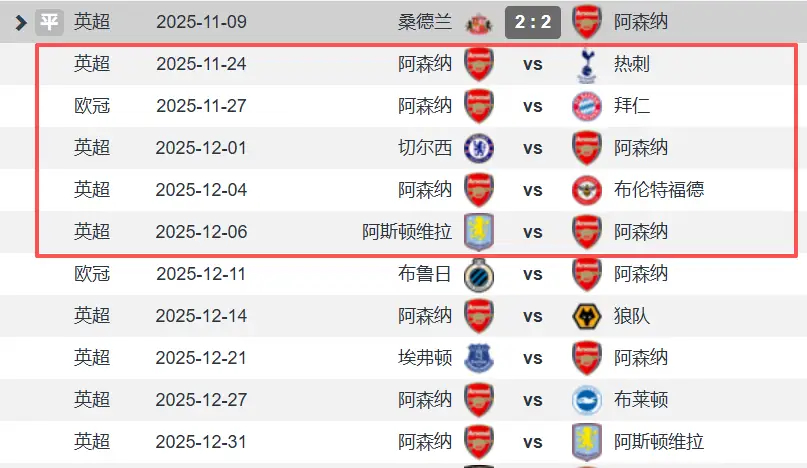Click the Brentford bee crest

[587, 190]
